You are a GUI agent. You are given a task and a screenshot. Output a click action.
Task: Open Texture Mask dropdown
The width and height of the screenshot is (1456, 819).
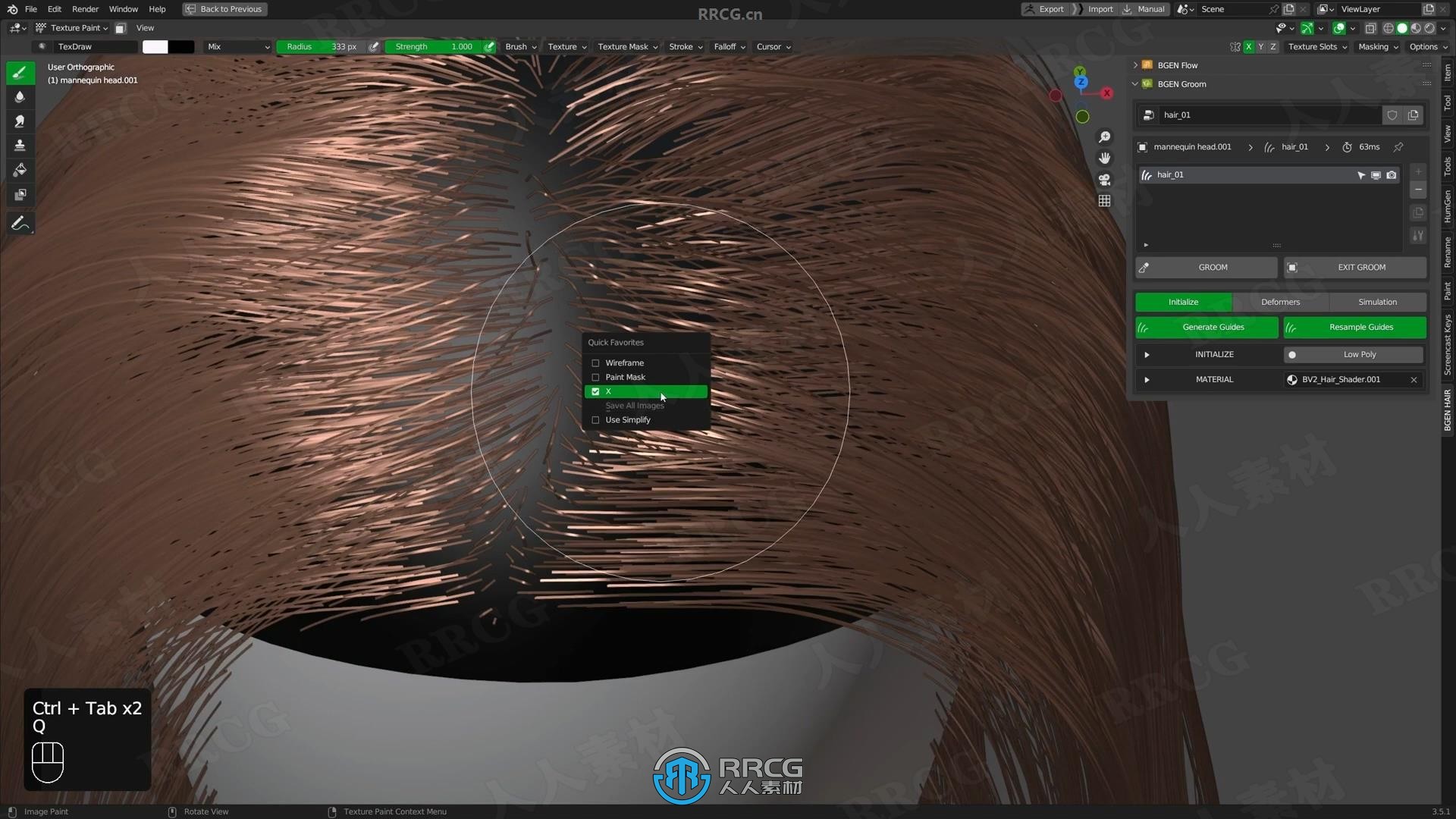627,47
